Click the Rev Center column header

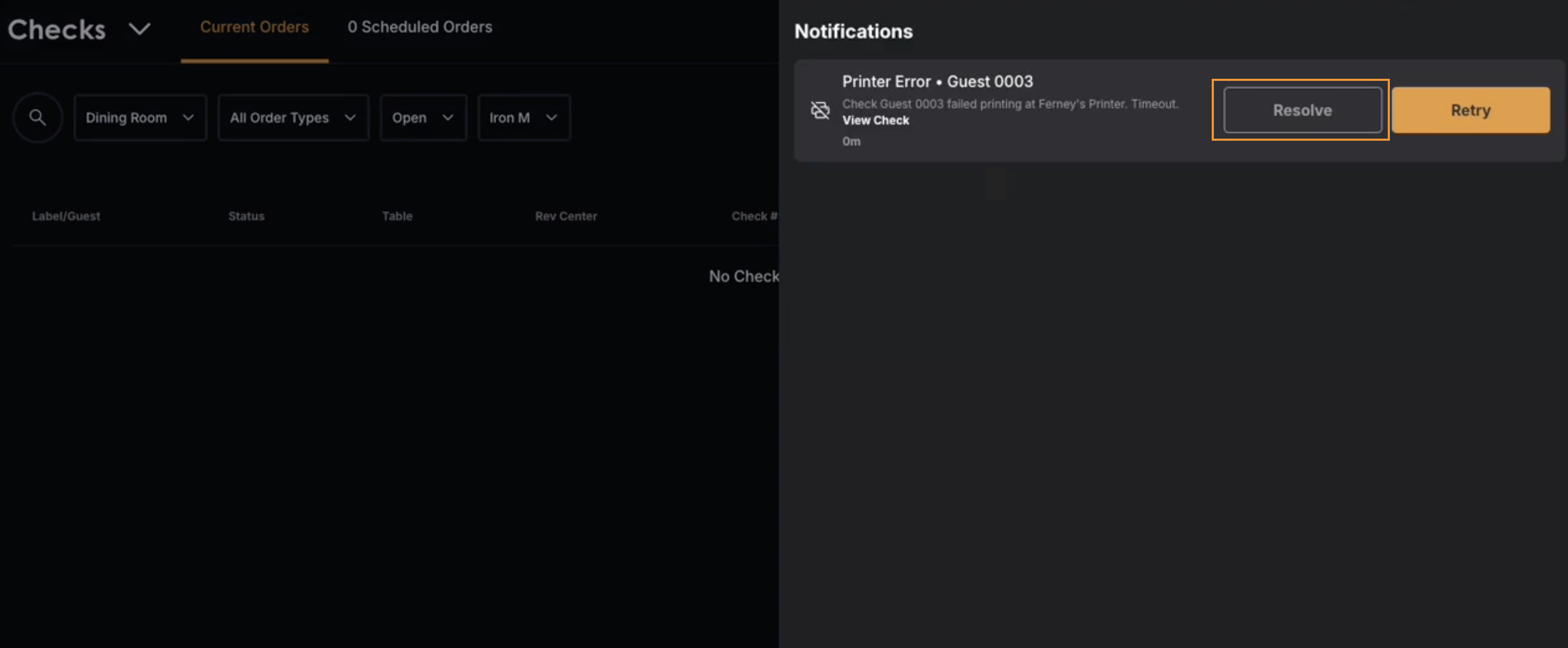click(x=565, y=216)
